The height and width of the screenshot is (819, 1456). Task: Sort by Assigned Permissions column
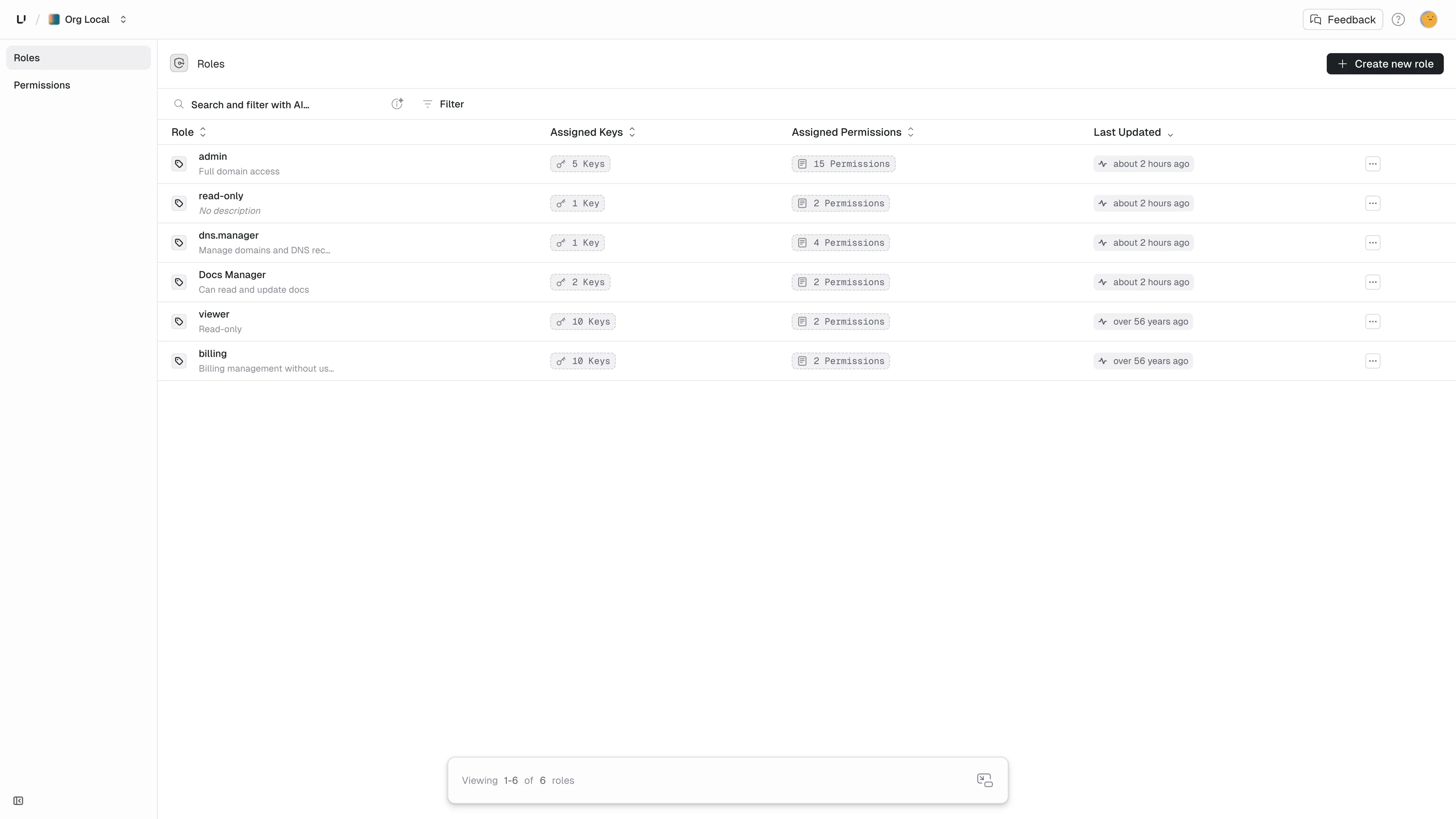(853, 132)
